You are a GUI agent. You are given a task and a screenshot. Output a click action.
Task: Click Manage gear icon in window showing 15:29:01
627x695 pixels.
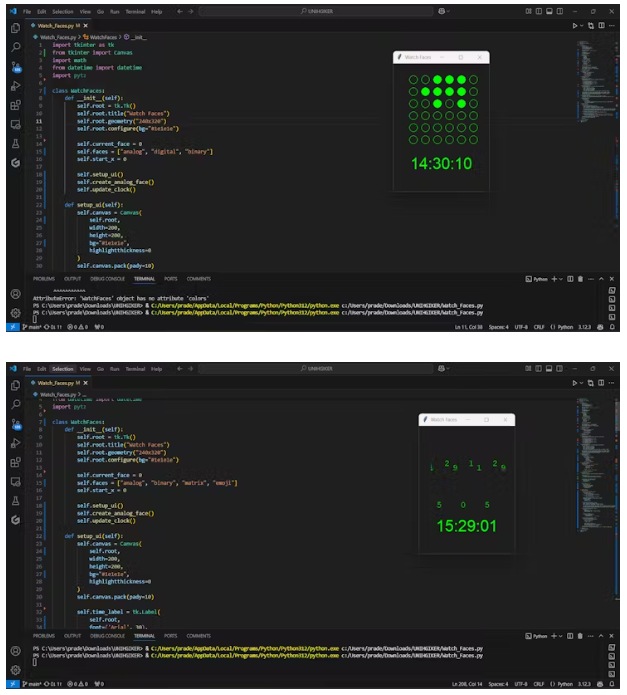pyautogui.click(x=15, y=669)
